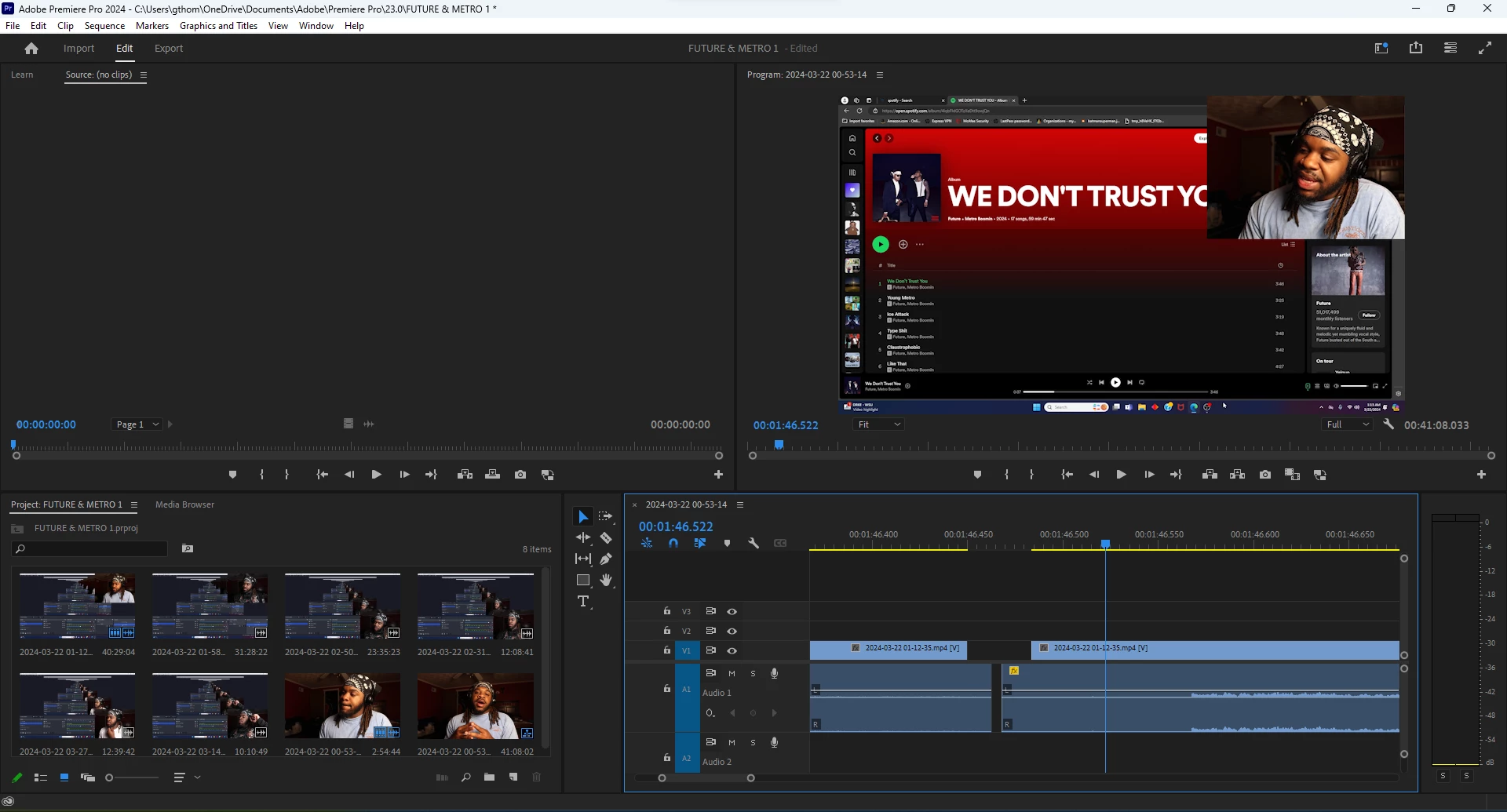
Task: Switch Project panel to Freeform view
Action: [x=88, y=777]
